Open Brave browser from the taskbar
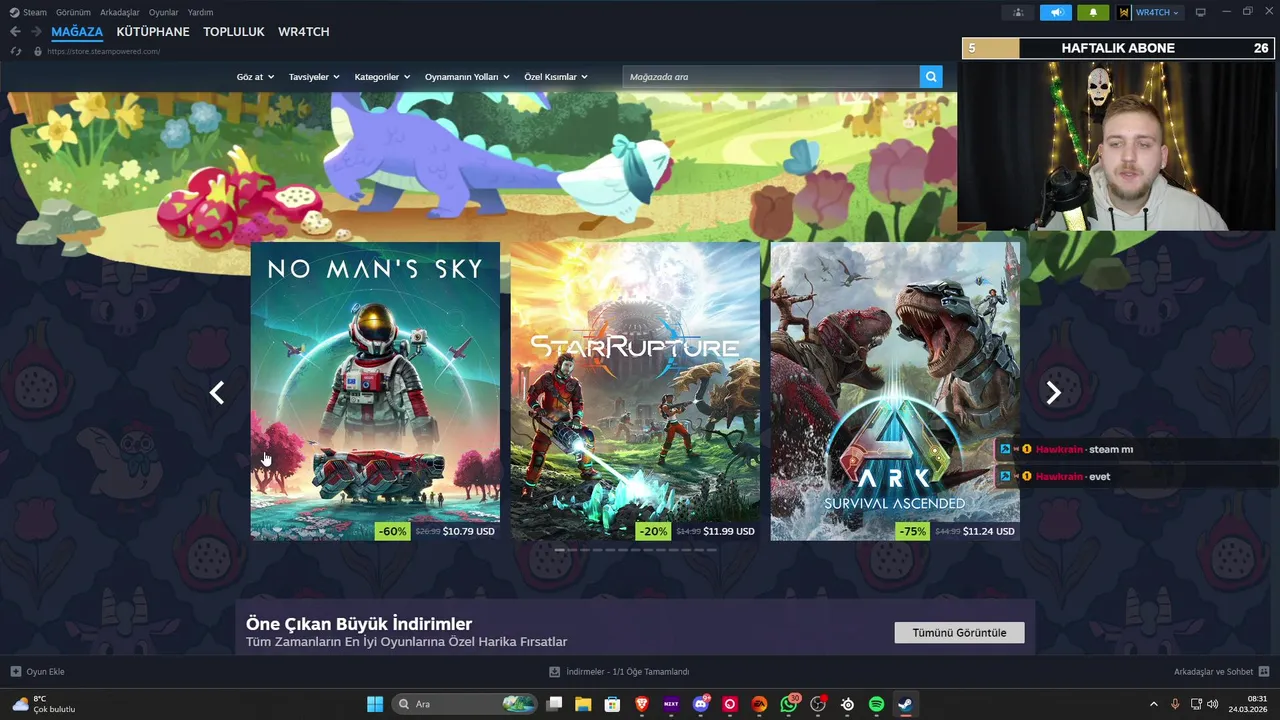The image size is (1280, 720). [x=642, y=704]
